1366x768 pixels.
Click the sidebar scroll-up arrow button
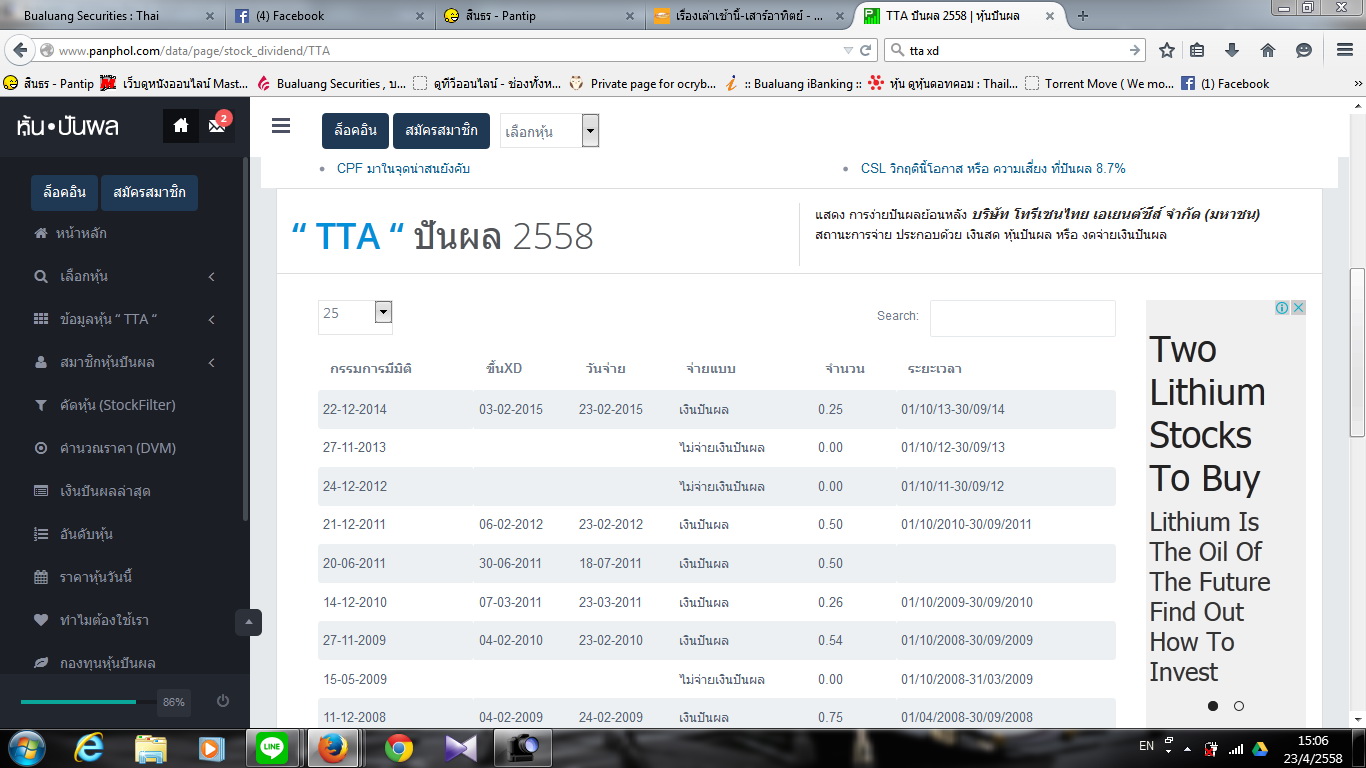tap(248, 622)
